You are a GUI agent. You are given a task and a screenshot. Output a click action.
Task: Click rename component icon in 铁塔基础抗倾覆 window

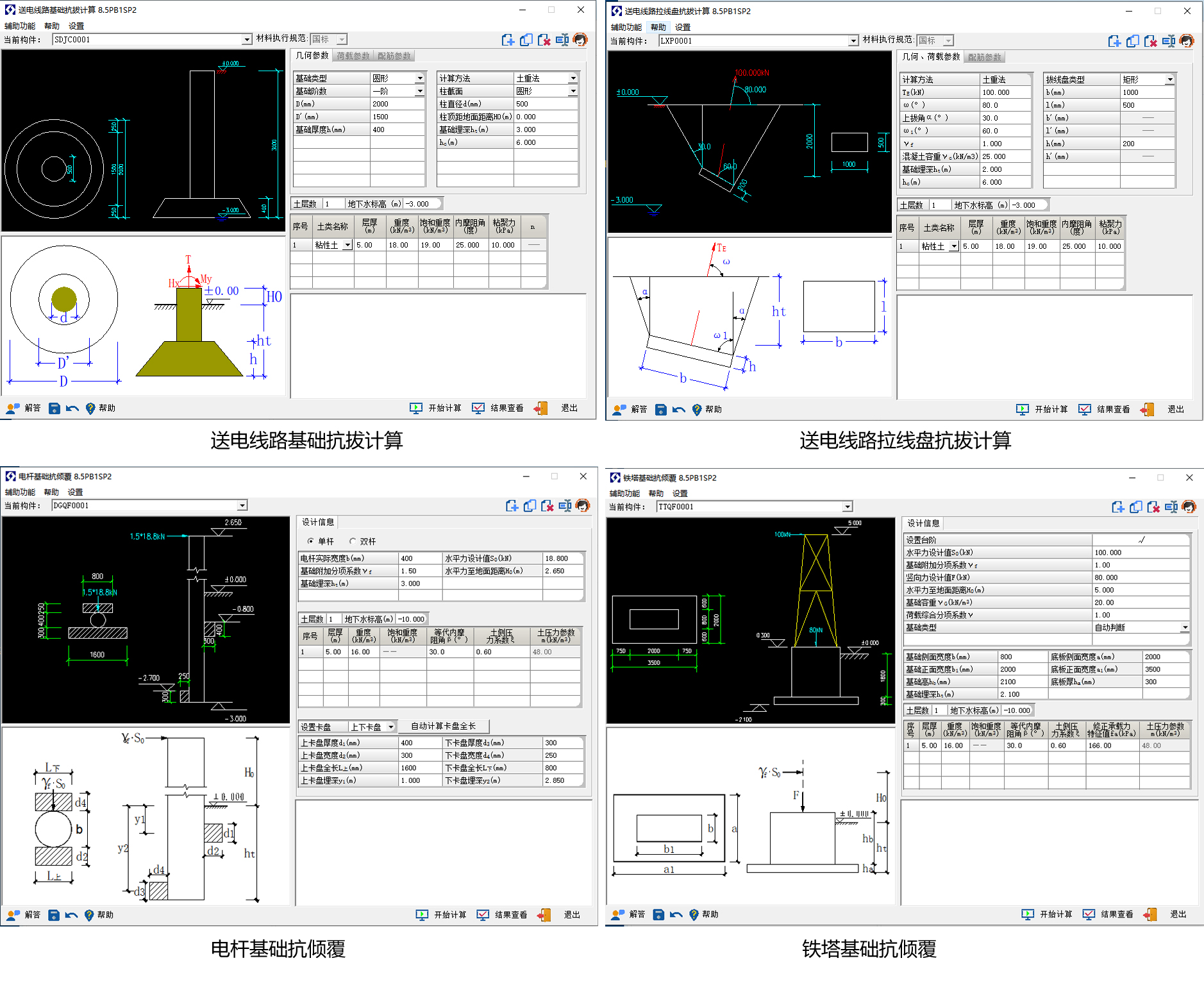[1171, 508]
